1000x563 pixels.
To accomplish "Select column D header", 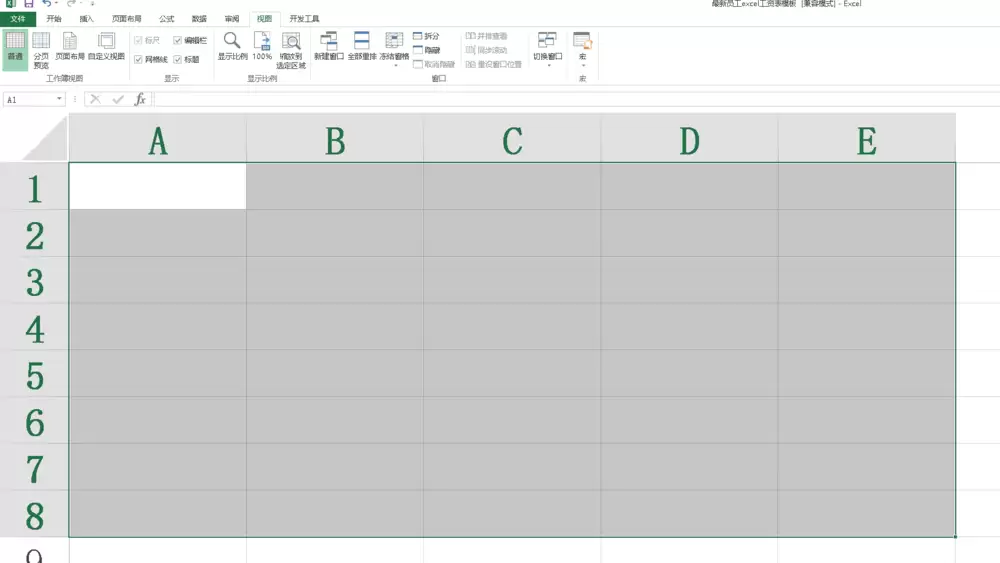I will click(x=689, y=138).
